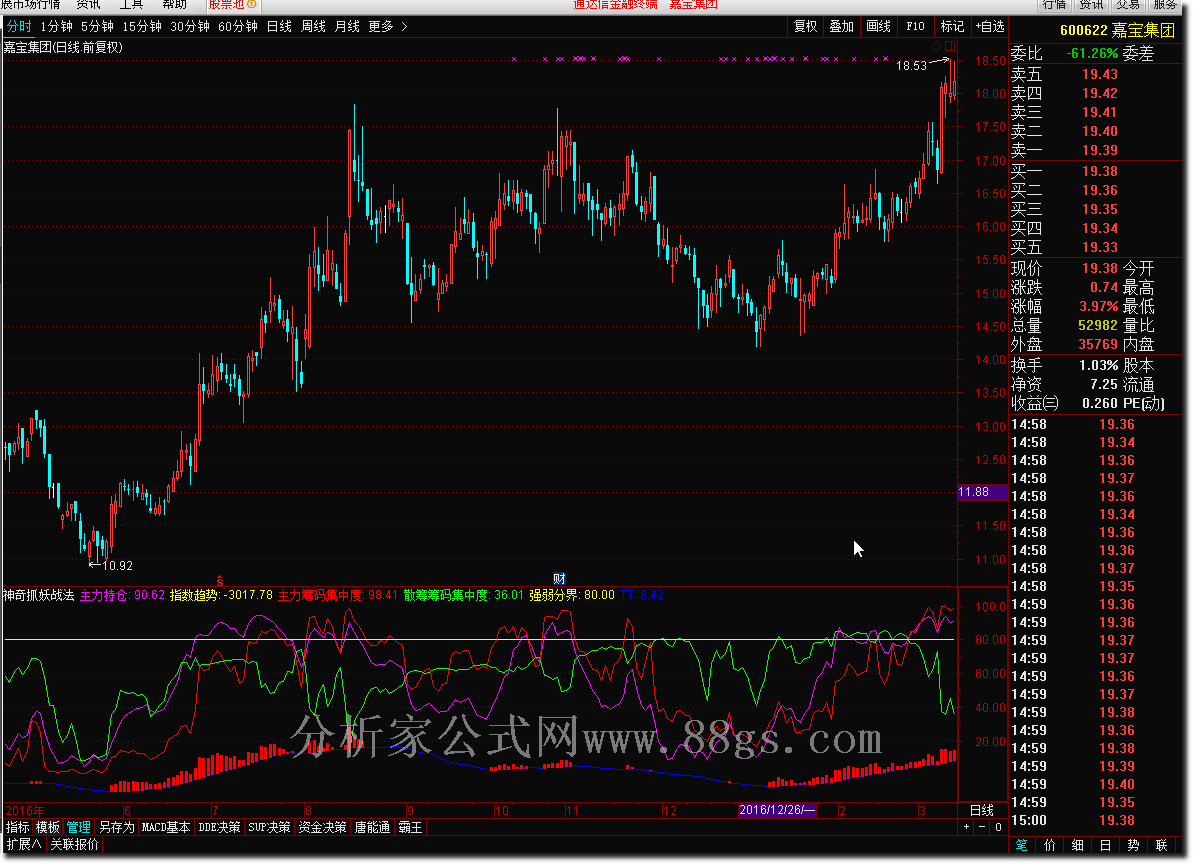Click the 11.88 price cursor label

click(x=982, y=493)
